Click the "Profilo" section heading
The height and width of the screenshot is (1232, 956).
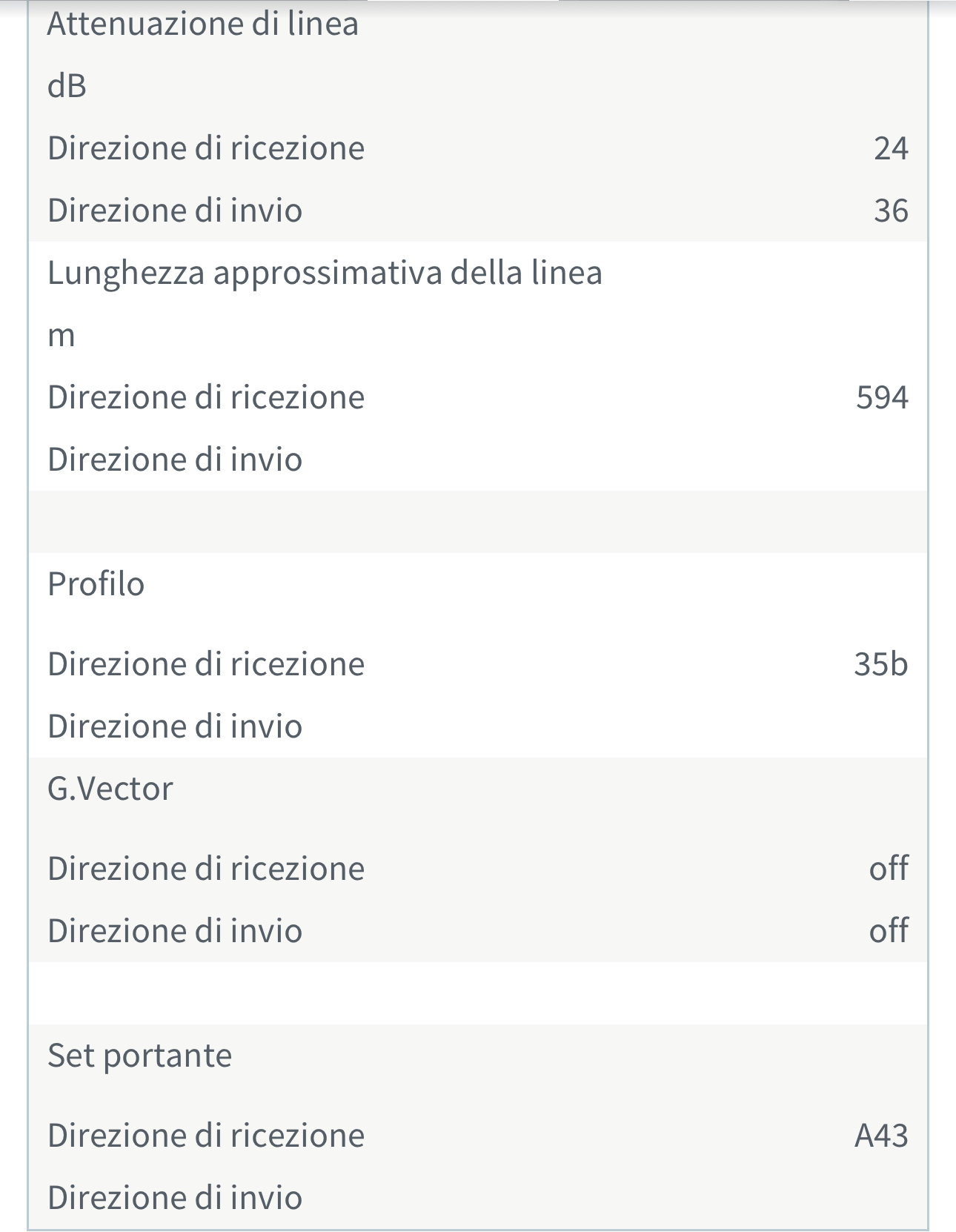(96, 584)
